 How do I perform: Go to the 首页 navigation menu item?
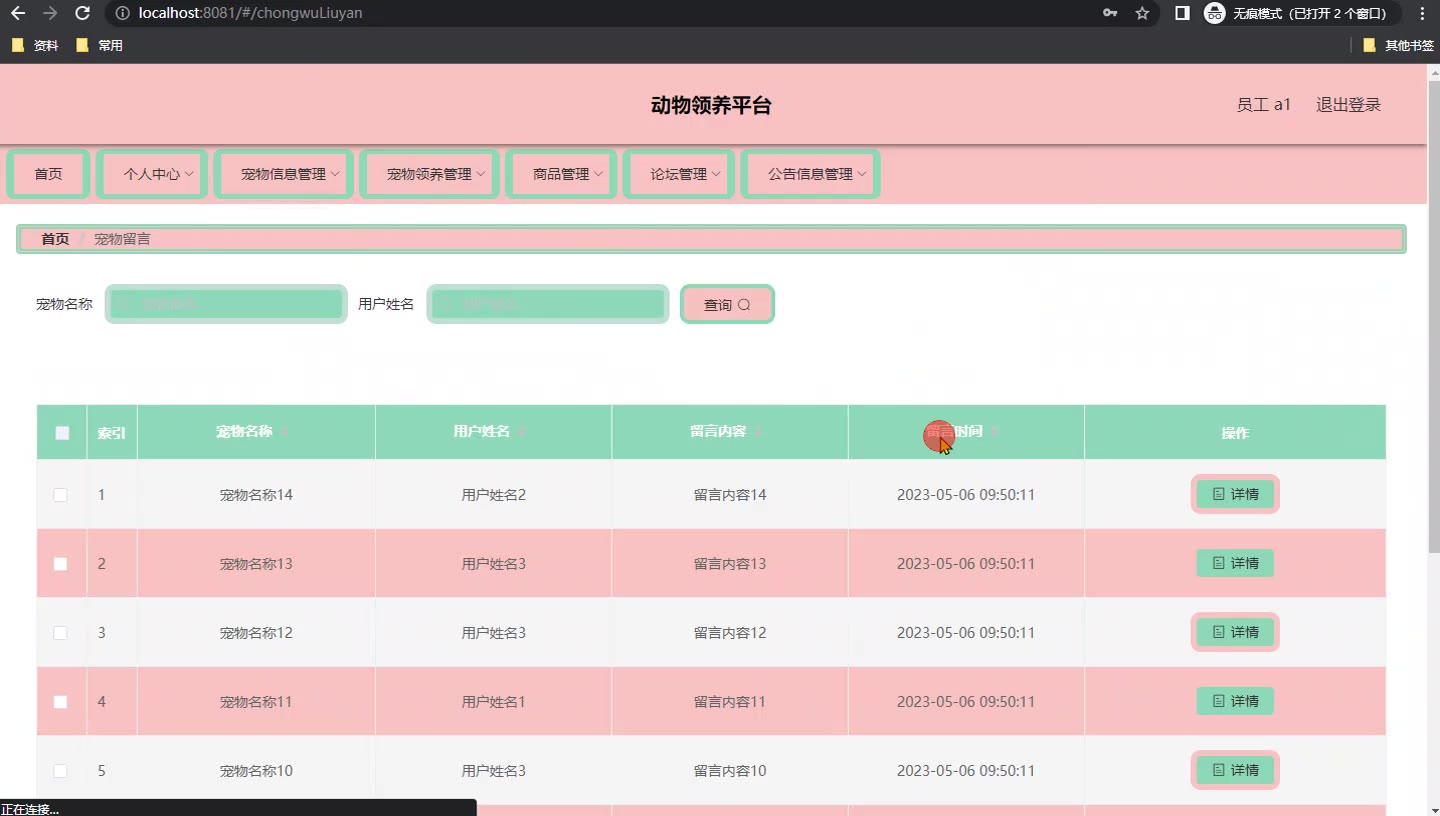tap(49, 174)
